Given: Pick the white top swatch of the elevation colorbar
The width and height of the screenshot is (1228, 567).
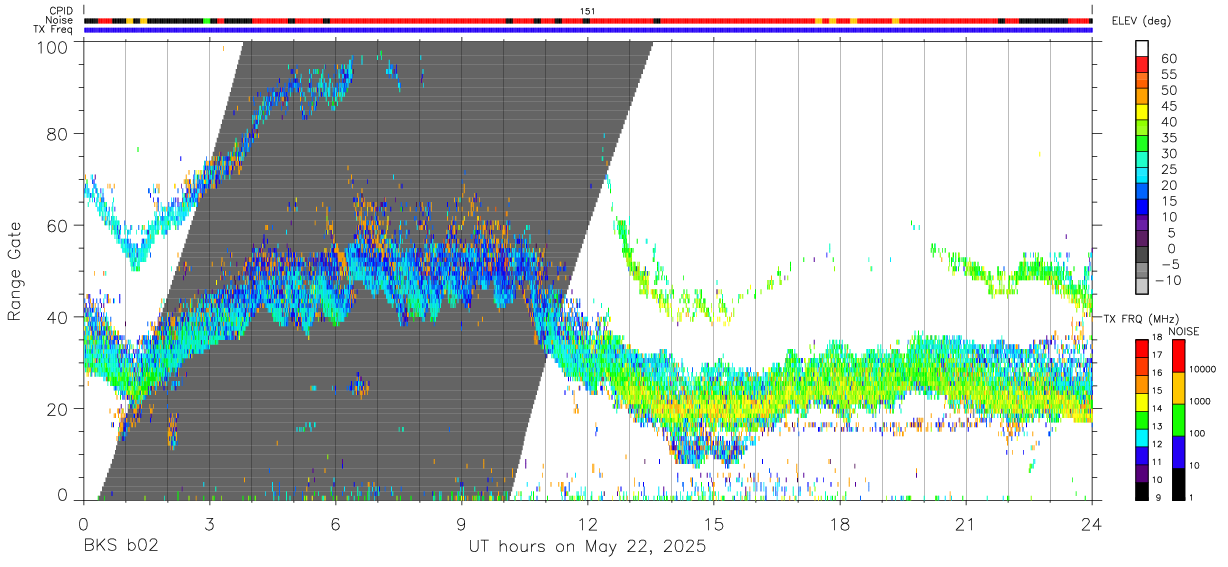Looking at the screenshot, I should (1142, 49).
